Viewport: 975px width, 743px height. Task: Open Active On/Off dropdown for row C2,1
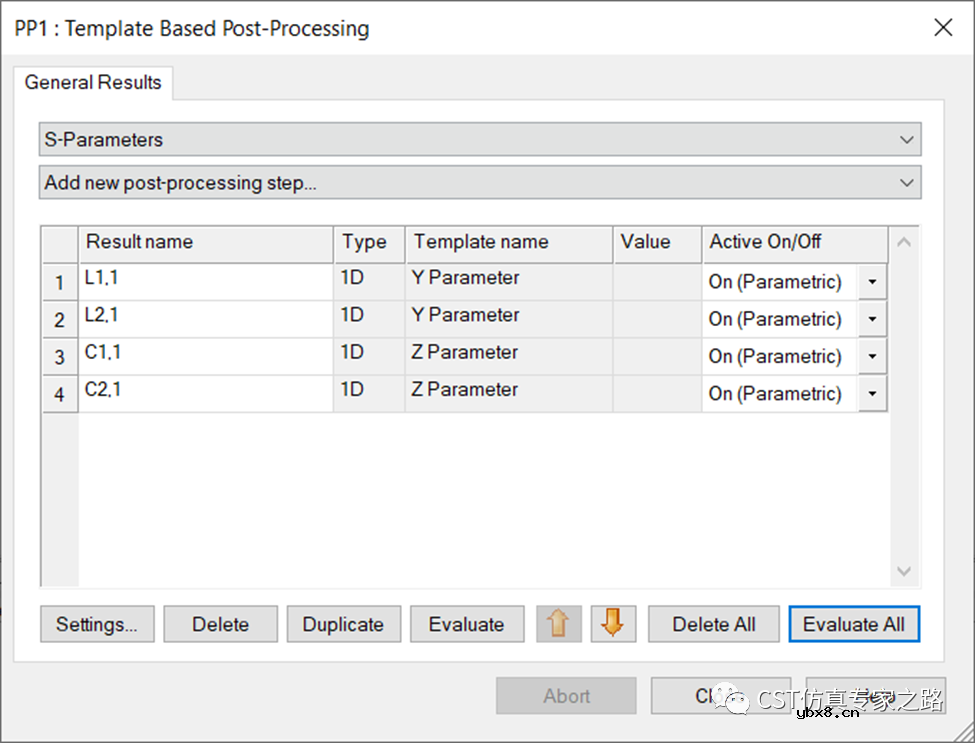click(872, 394)
